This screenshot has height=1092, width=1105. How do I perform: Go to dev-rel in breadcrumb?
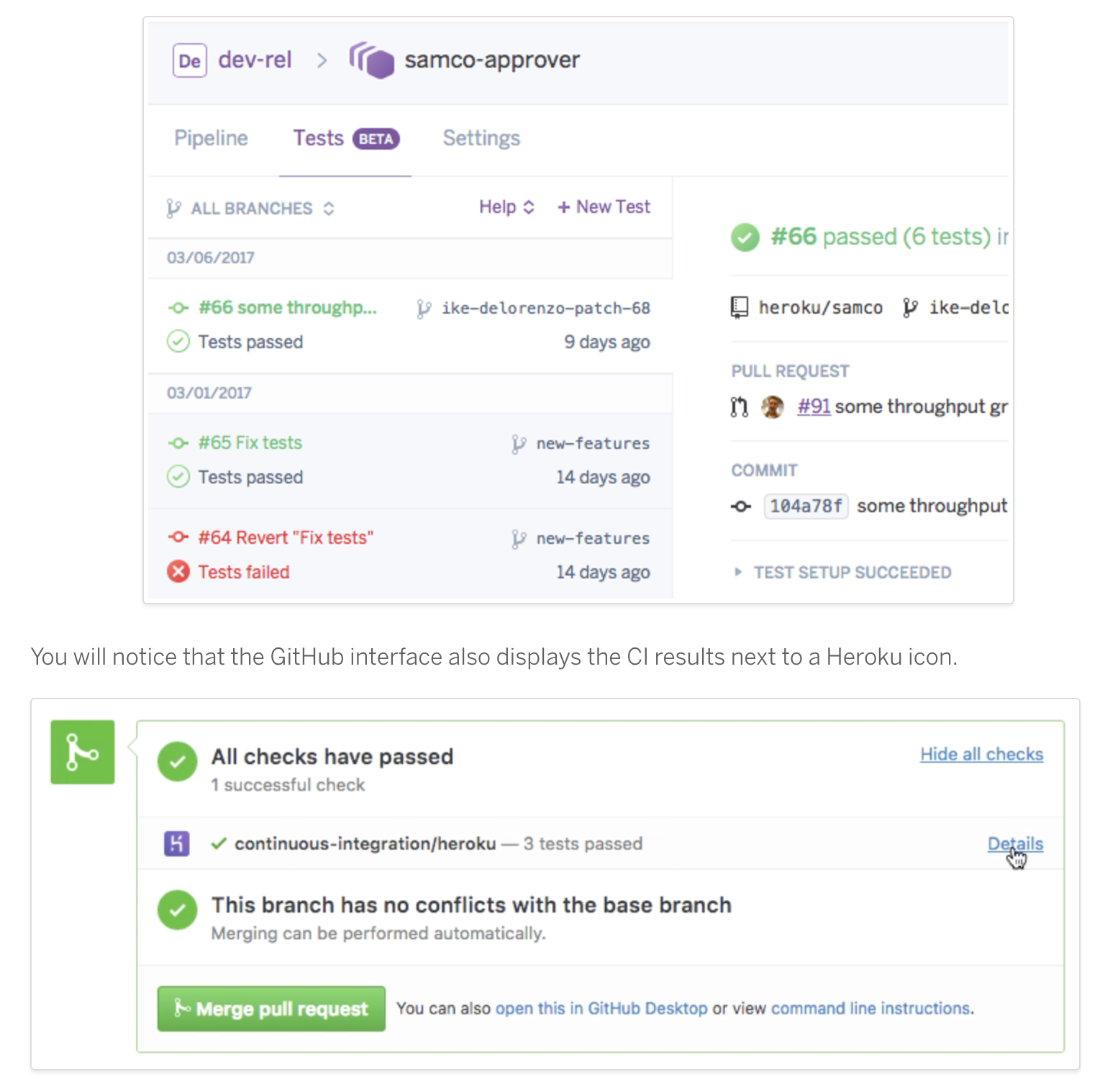point(255,60)
